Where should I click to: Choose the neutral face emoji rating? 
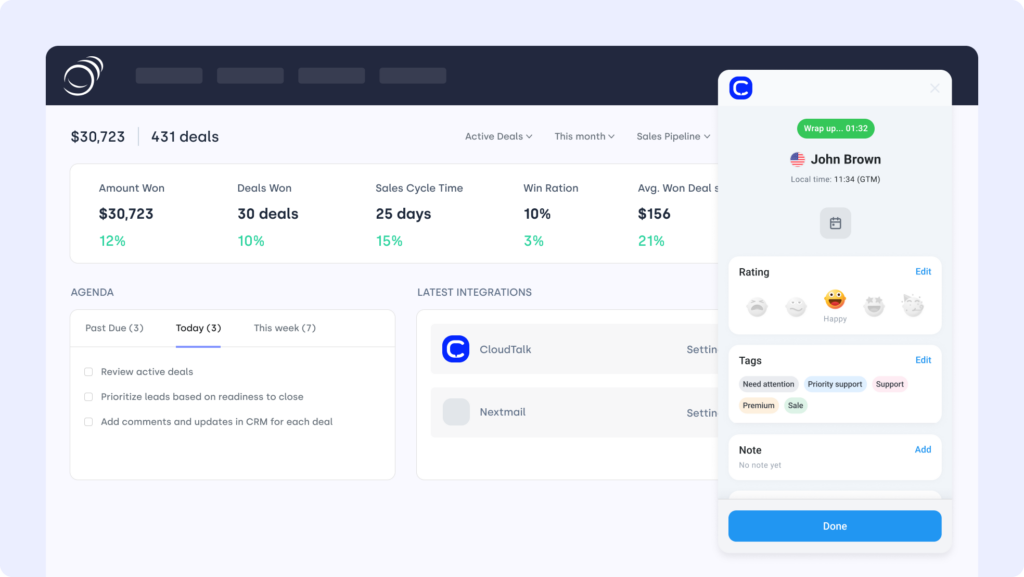(796, 306)
